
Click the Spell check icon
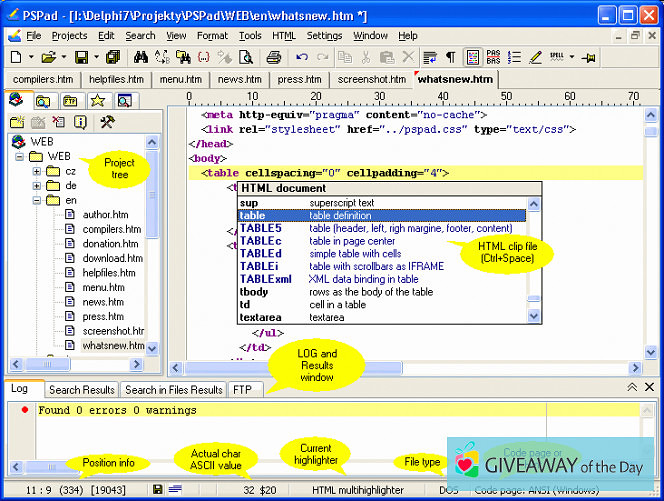click(556, 57)
